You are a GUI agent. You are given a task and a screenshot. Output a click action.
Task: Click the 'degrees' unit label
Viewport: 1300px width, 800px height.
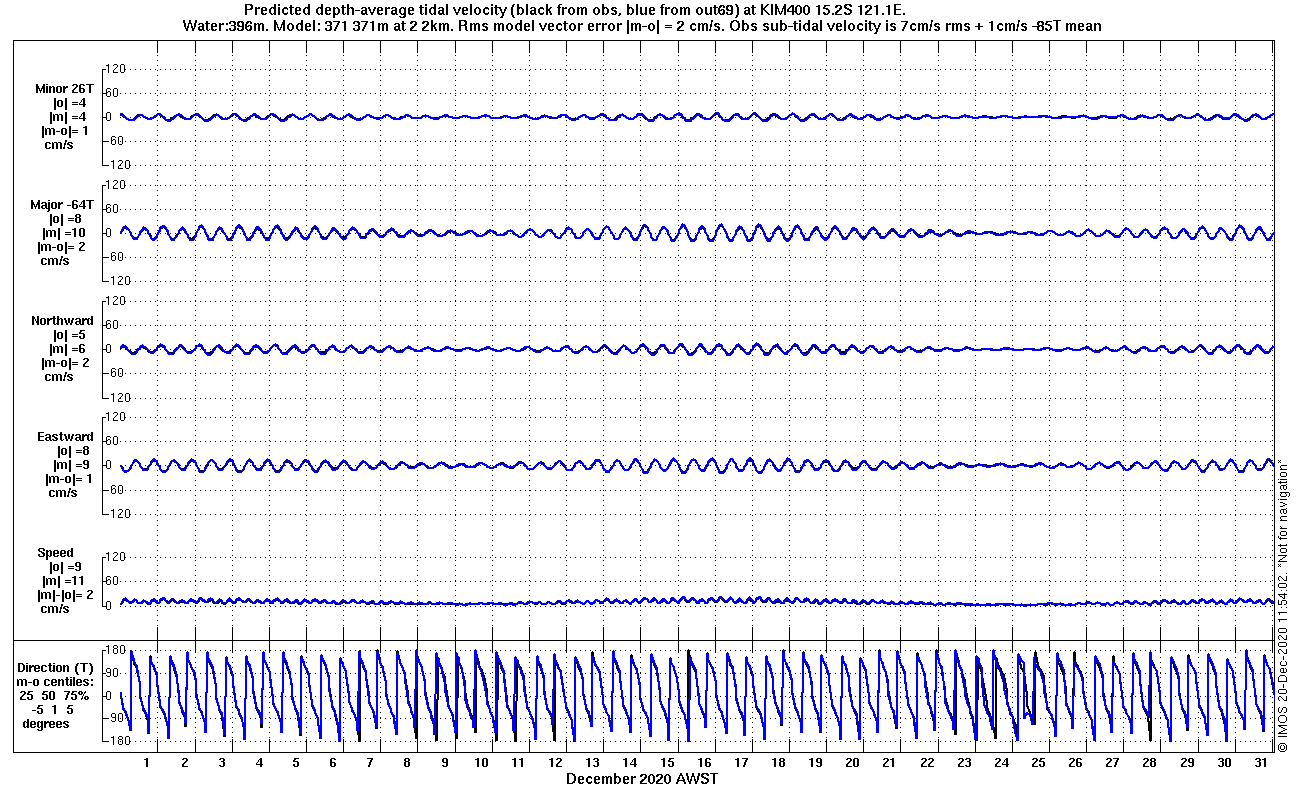(x=46, y=723)
